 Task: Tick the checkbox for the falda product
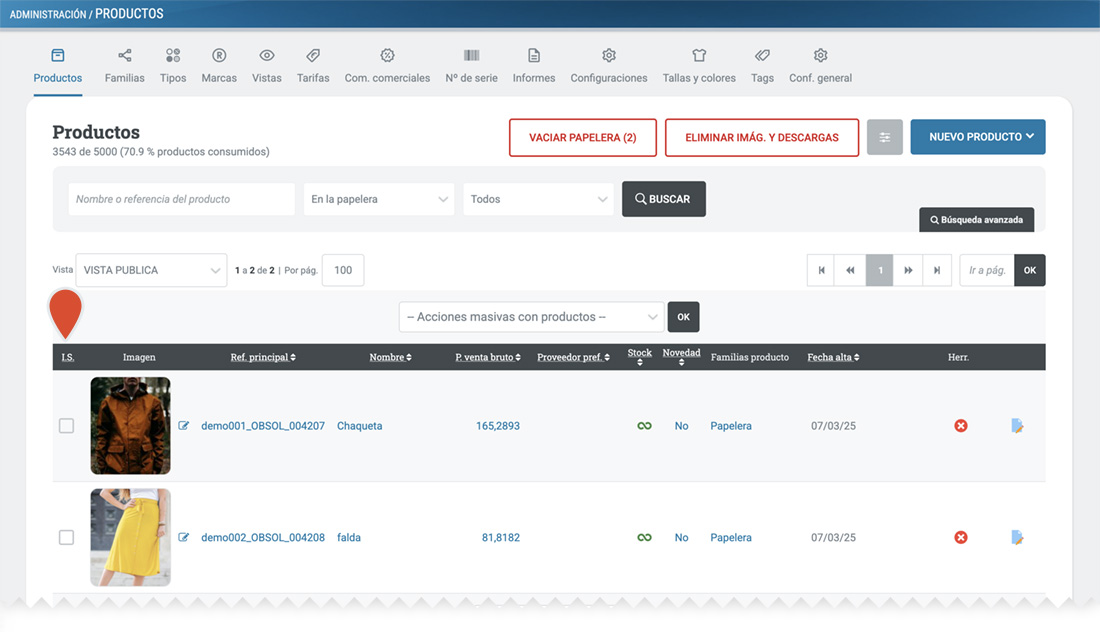67,537
